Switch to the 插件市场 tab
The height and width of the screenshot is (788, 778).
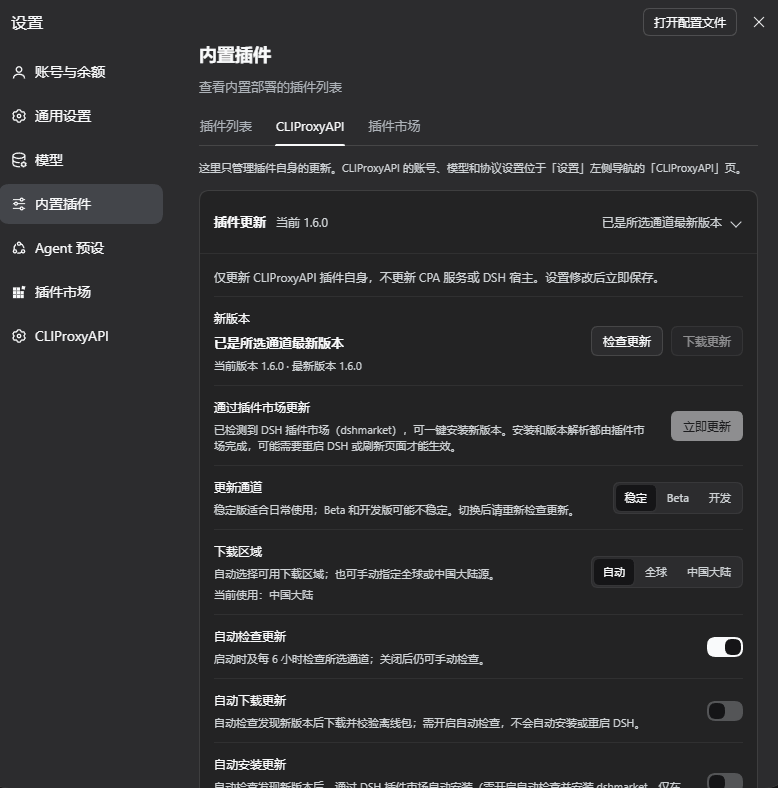coord(394,126)
